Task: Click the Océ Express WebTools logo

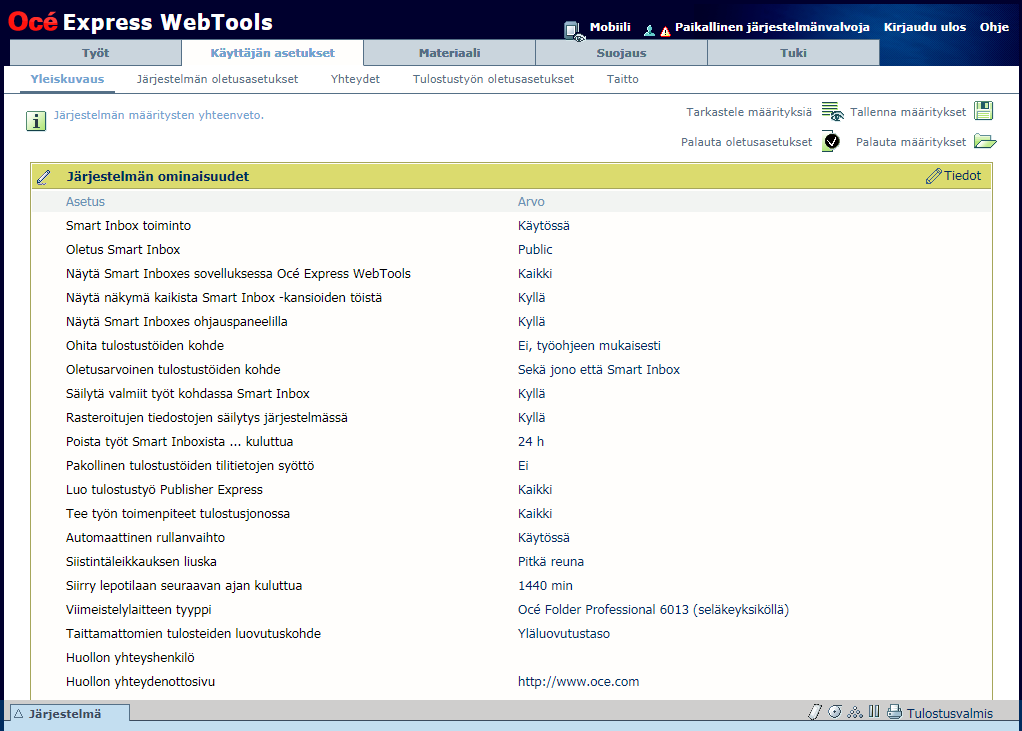Action: (141, 22)
